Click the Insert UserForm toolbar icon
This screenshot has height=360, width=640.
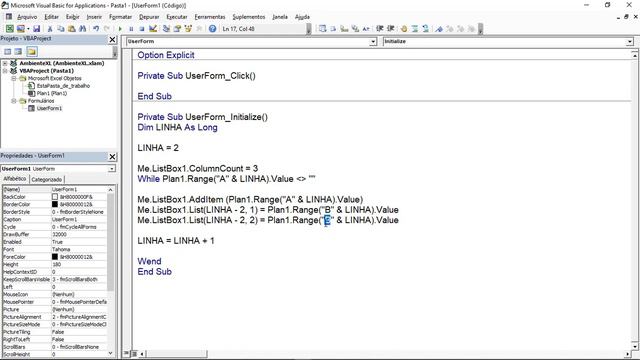coord(20,29)
